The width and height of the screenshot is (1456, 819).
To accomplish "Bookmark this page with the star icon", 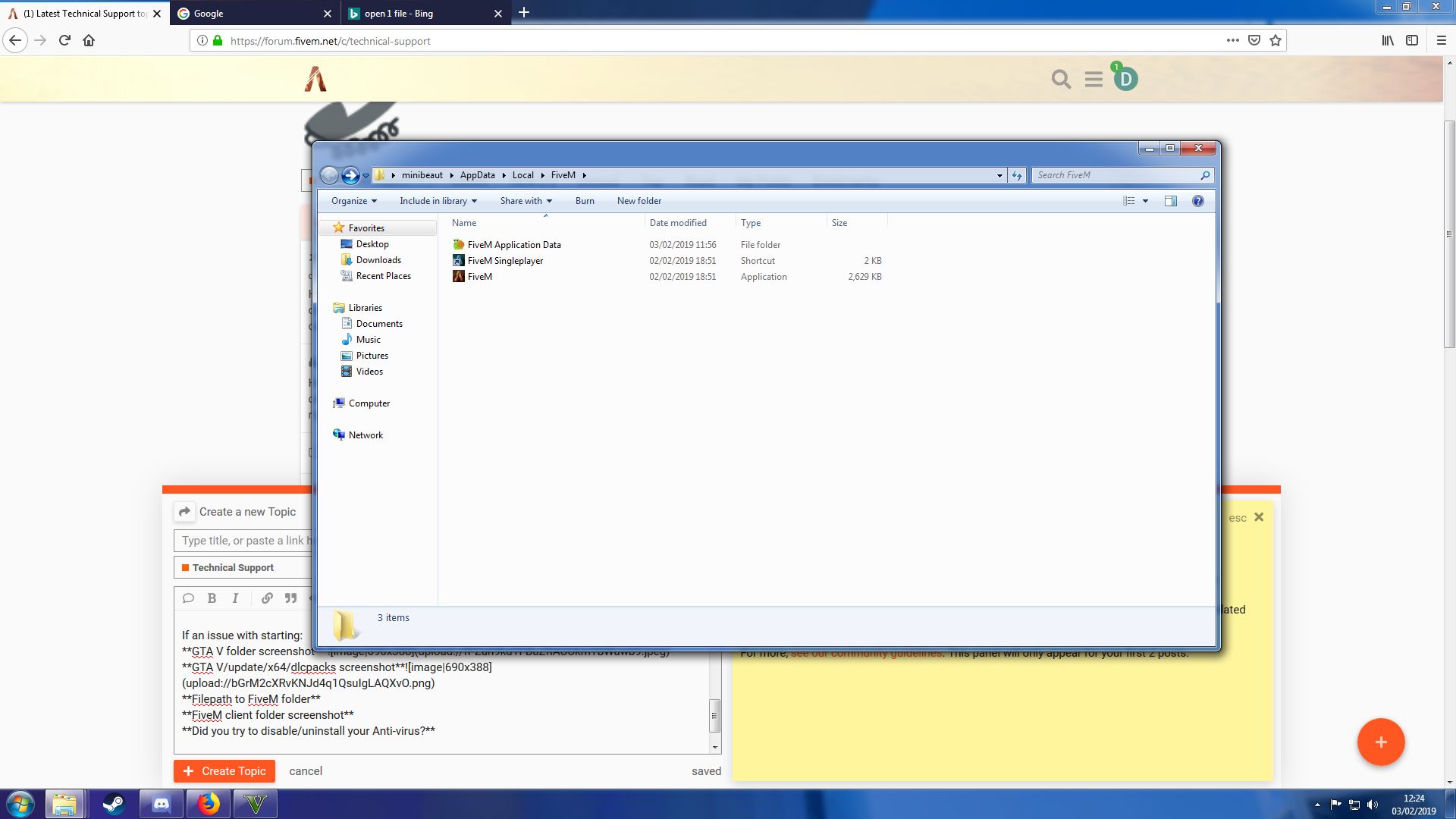I will (1276, 40).
